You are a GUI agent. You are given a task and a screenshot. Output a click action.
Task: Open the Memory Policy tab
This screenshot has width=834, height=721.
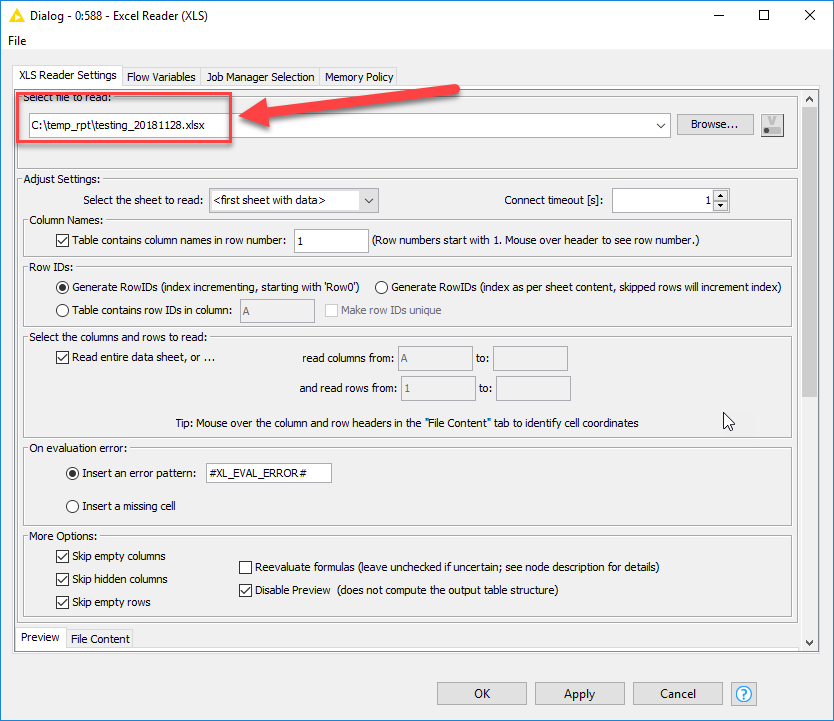(359, 77)
